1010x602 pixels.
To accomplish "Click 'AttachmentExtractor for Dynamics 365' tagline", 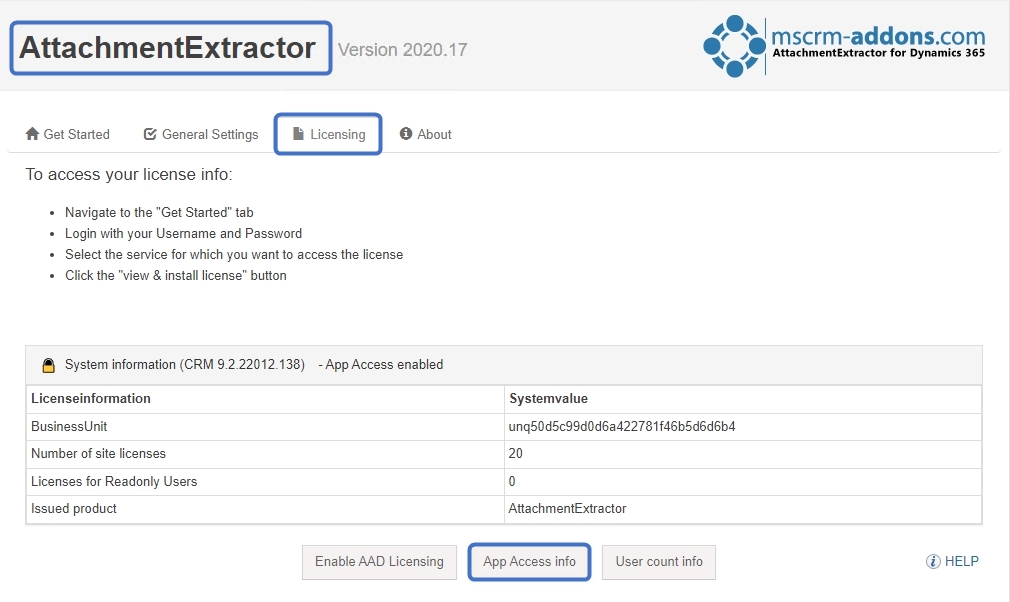I will click(879, 53).
